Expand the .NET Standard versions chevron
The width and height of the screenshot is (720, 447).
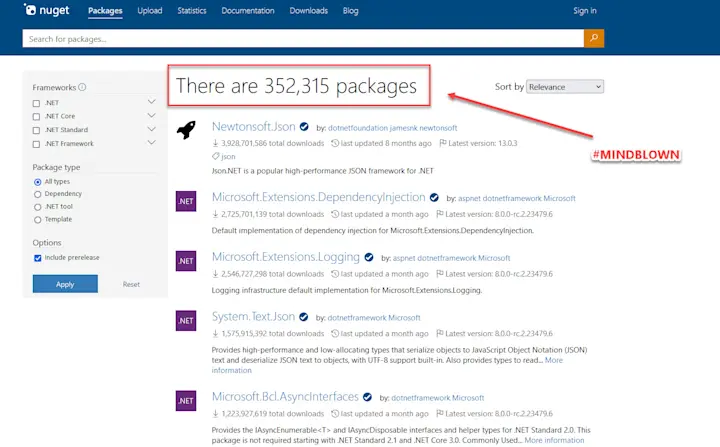pos(152,129)
